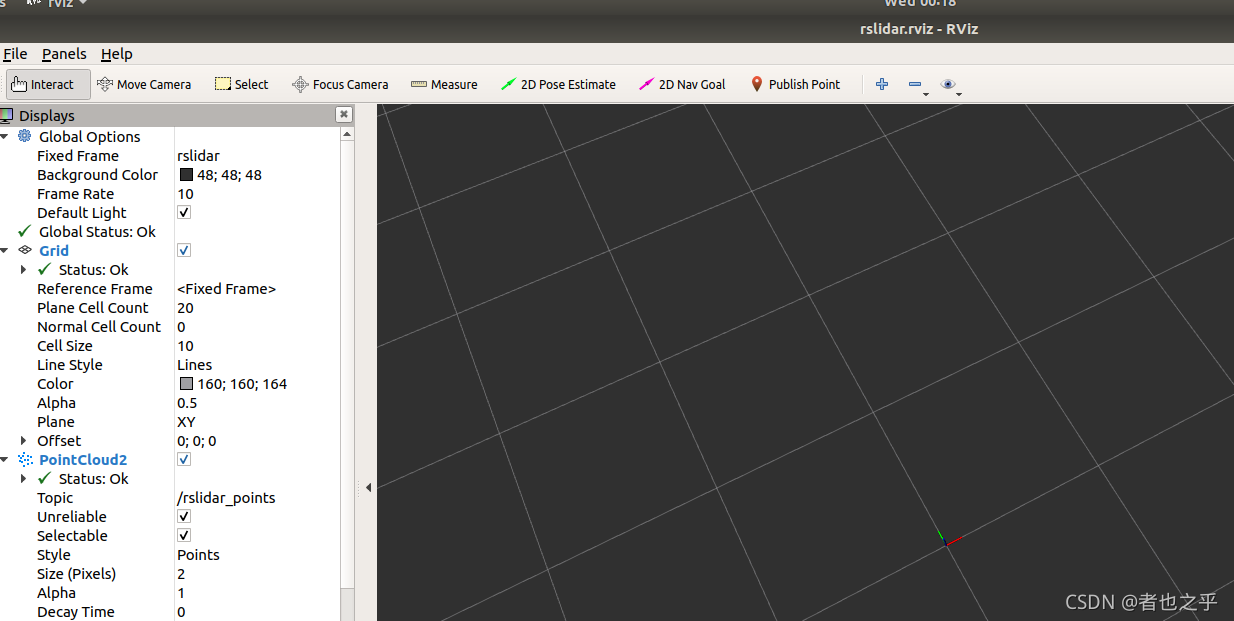The width and height of the screenshot is (1234, 621).
Task: Click the Grid Status Ok checkmark icon
Action: click(x=44, y=269)
